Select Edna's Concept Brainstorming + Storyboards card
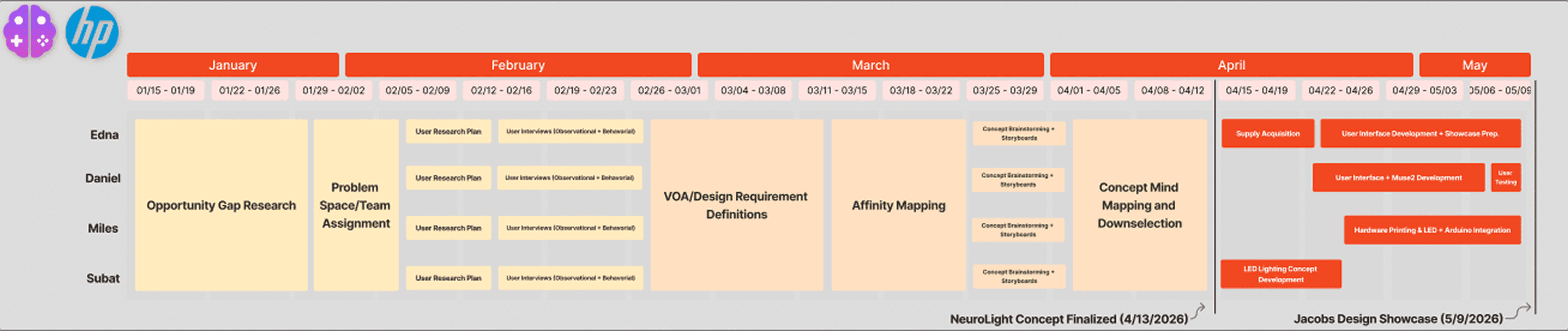The height and width of the screenshot is (331, 1568). 1018,134
